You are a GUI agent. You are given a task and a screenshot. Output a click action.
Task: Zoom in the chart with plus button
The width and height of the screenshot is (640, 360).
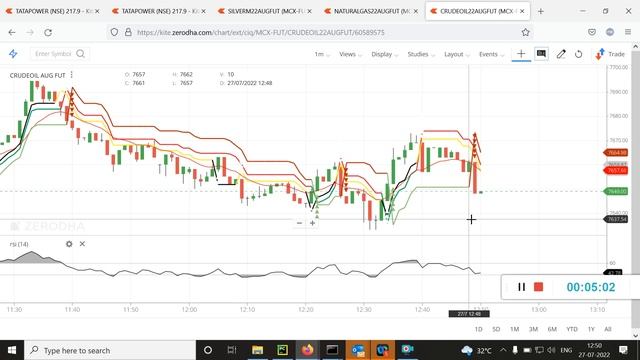point(312,223)
